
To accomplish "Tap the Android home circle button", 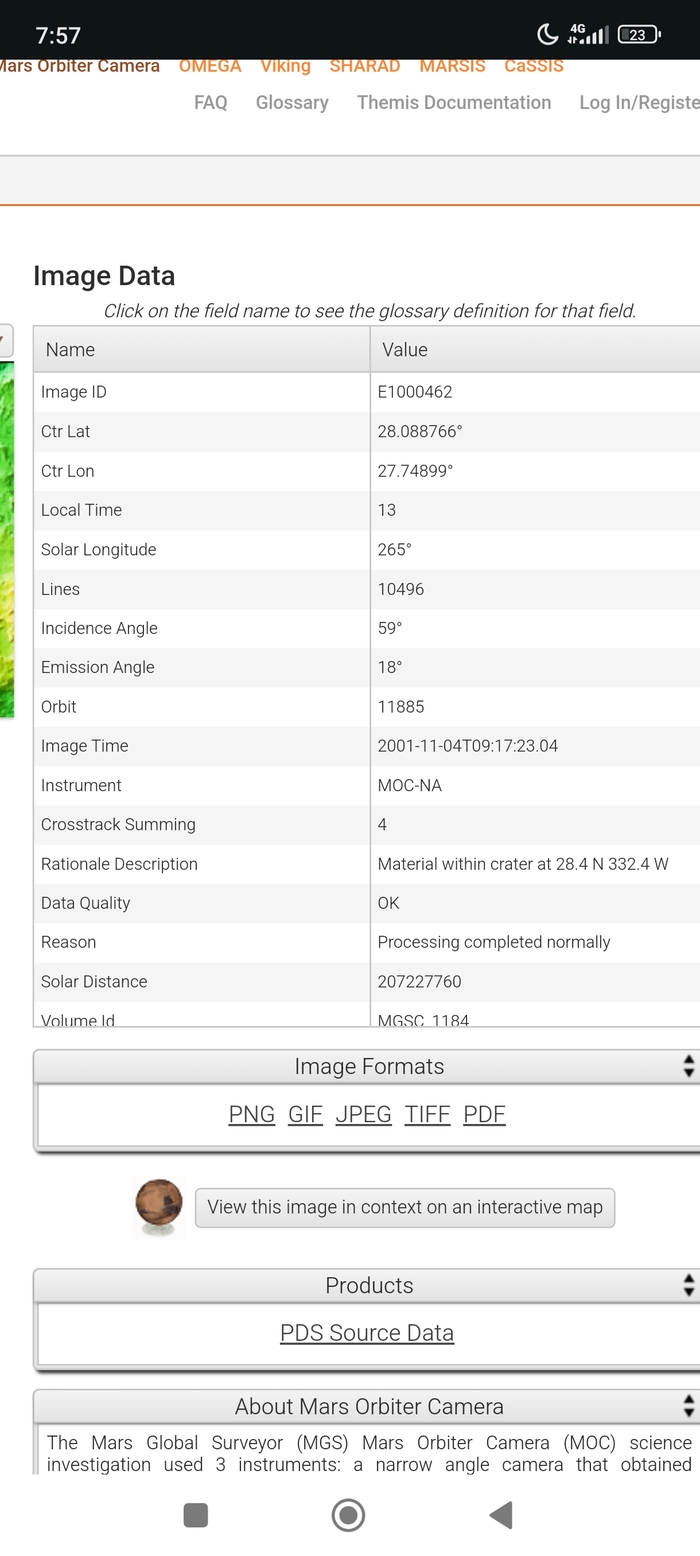I will pos(348,1515).
